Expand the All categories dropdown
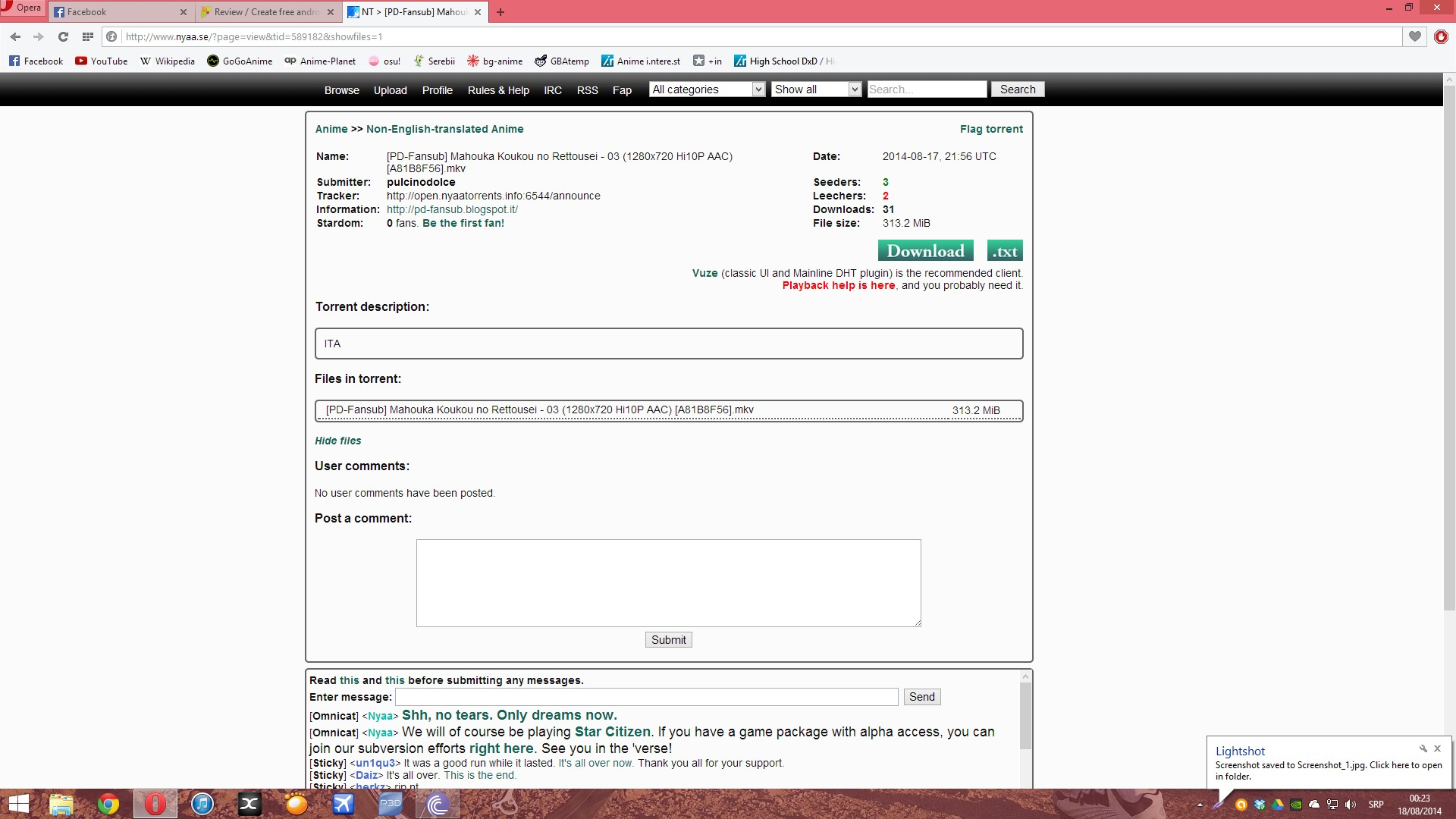Screen dimensions: 1456x819 coord(707,89)
